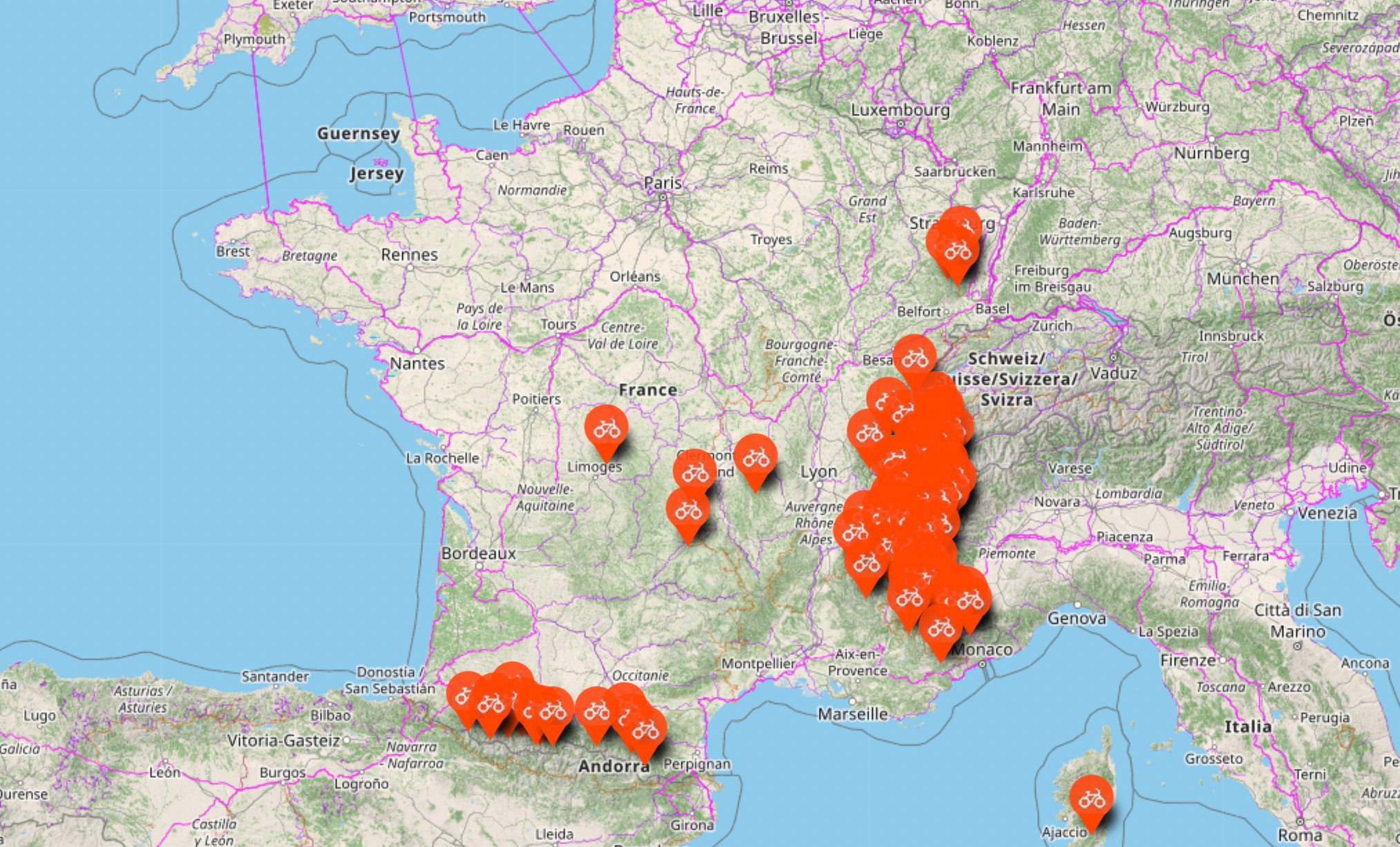Click the Bordeaux city label

478,553
